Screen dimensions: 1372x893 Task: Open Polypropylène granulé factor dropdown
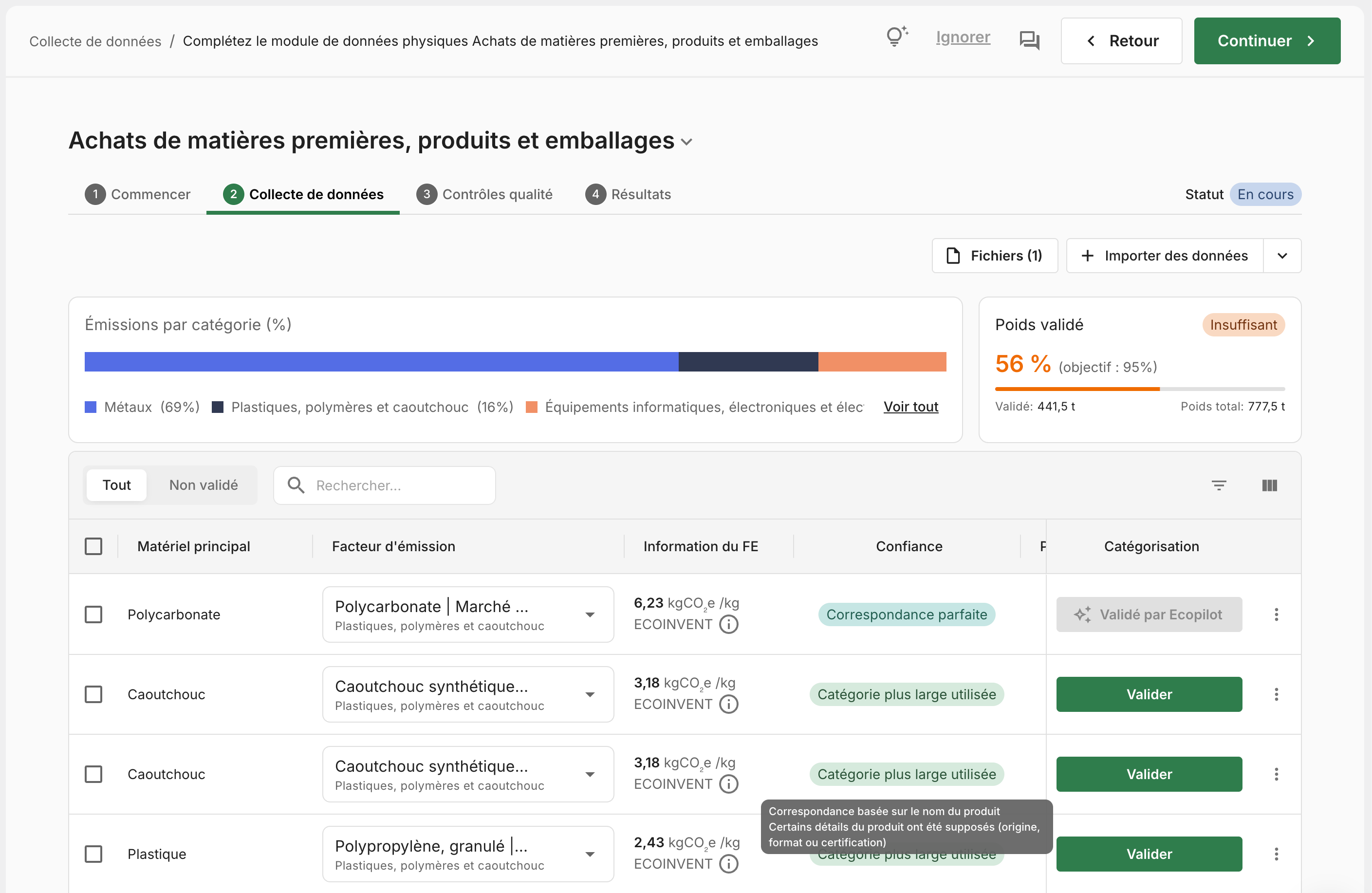[x=468, y=854]
